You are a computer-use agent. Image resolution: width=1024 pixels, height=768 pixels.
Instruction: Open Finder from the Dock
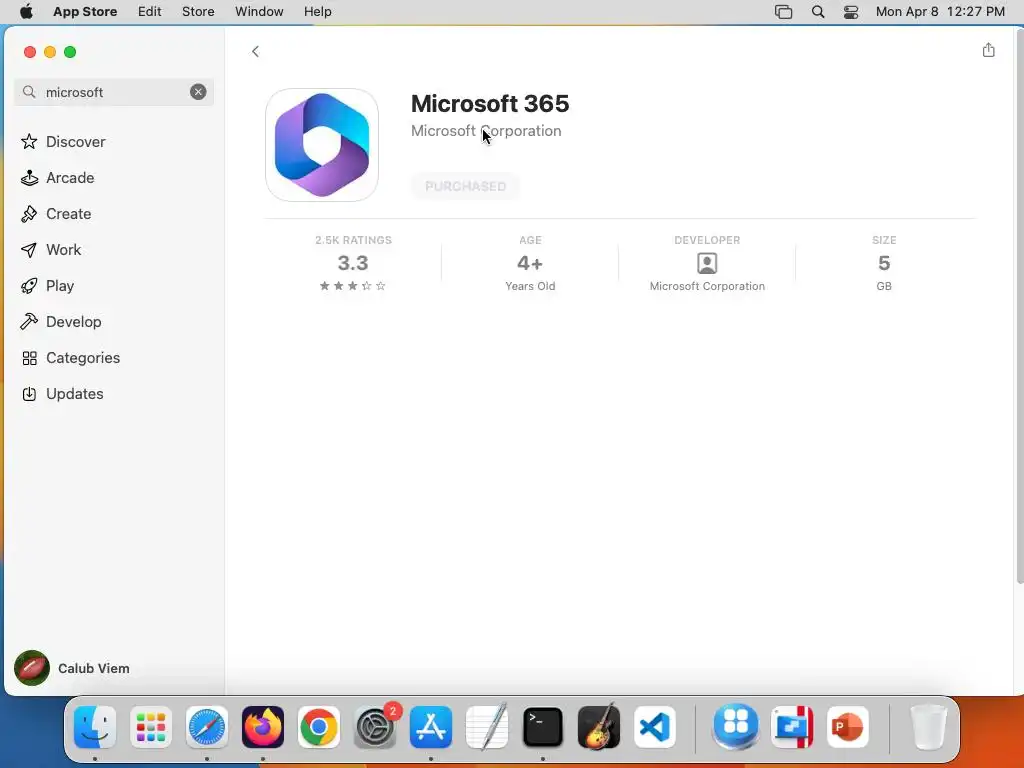tap(95, 727)
